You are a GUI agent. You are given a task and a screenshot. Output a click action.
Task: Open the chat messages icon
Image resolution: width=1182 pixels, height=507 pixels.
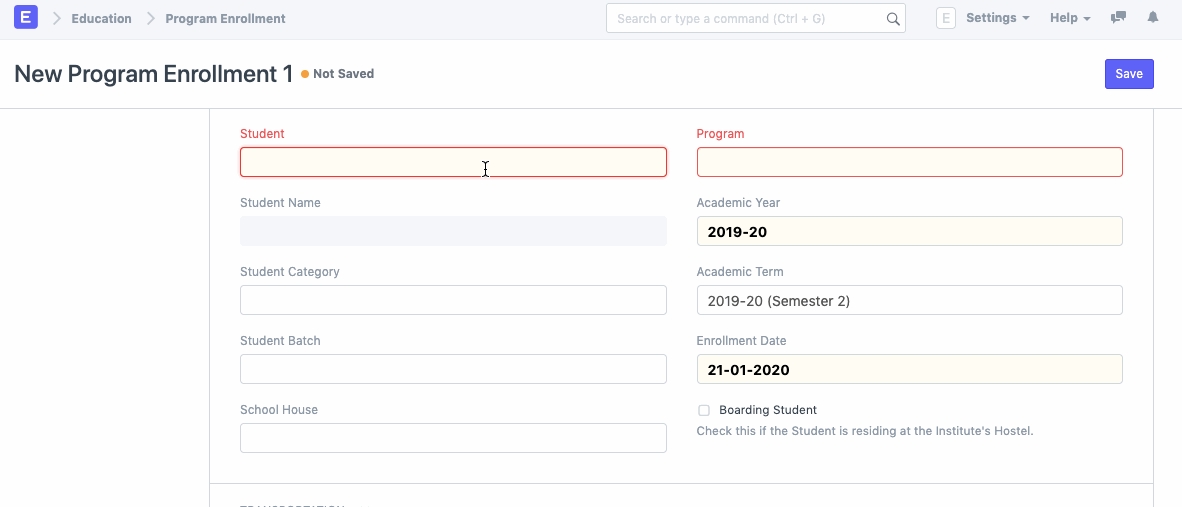coord(1119,18)
